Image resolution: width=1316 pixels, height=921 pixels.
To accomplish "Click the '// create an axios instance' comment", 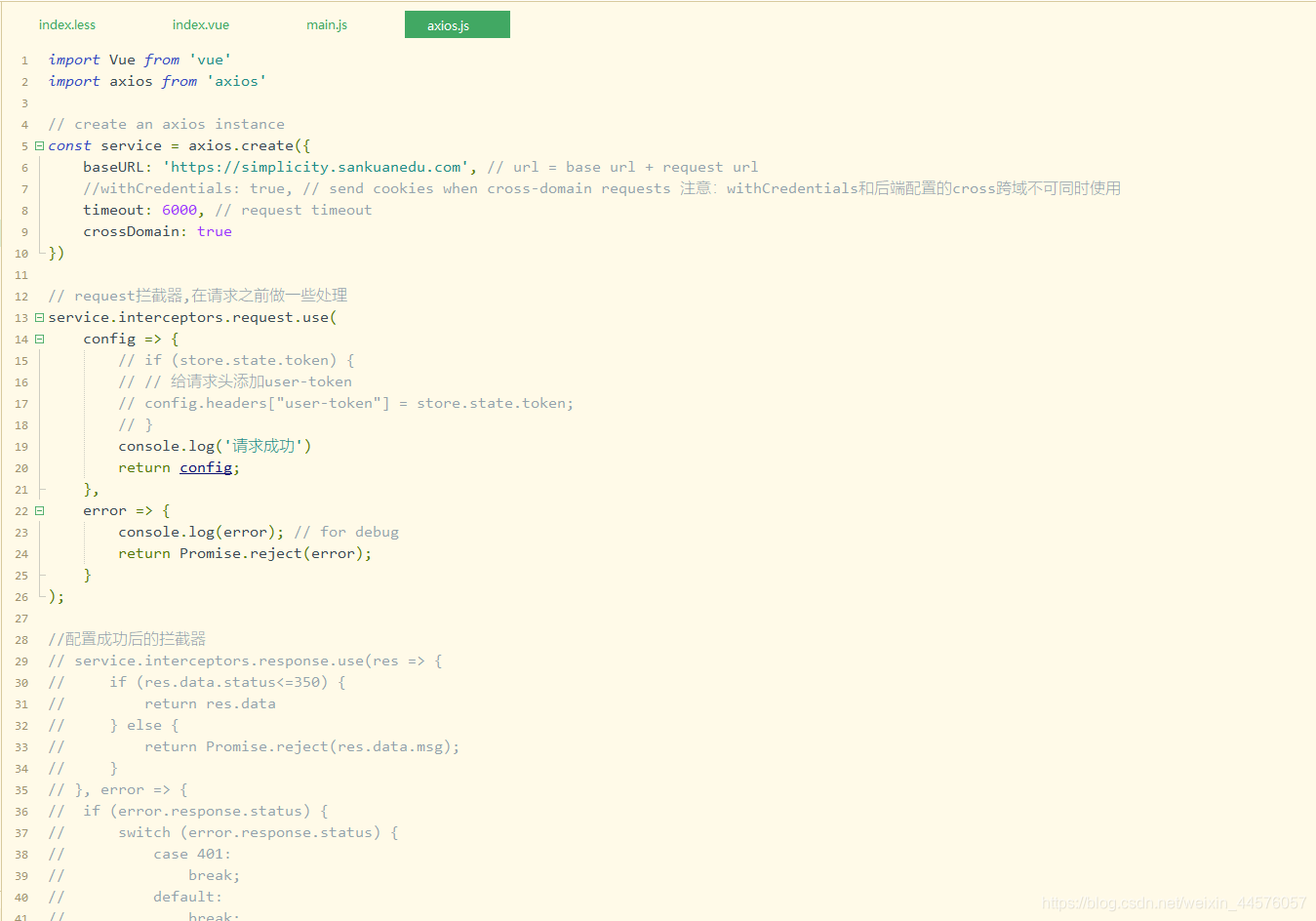I will coord(167,124).
